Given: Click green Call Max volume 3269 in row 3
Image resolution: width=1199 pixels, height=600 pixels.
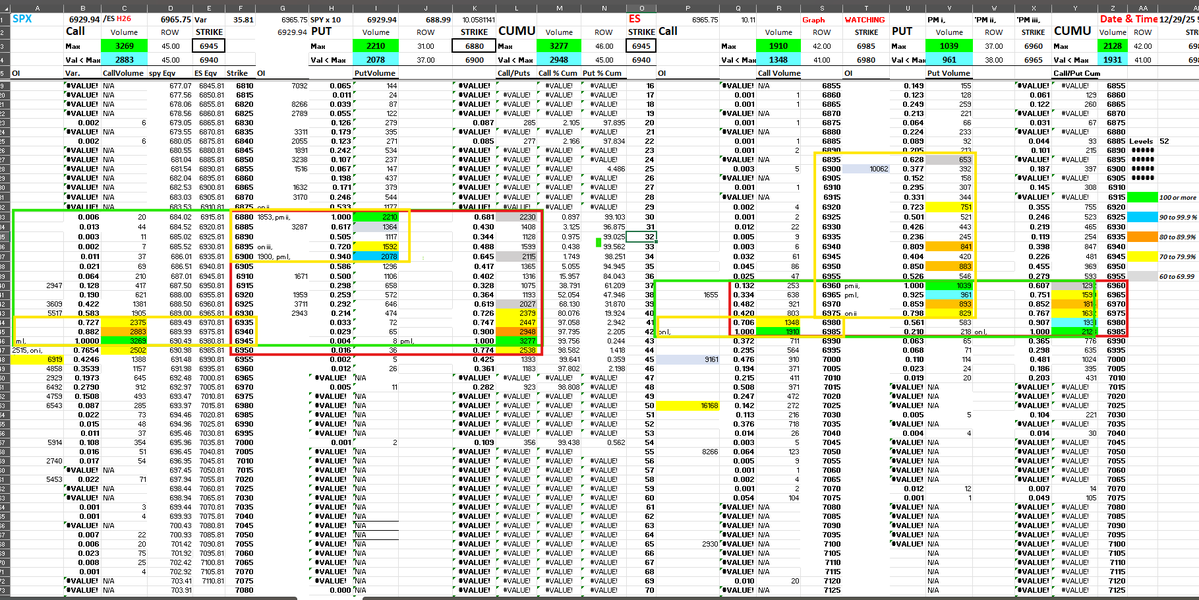Looking at the screenshot, I should (124, 46).
